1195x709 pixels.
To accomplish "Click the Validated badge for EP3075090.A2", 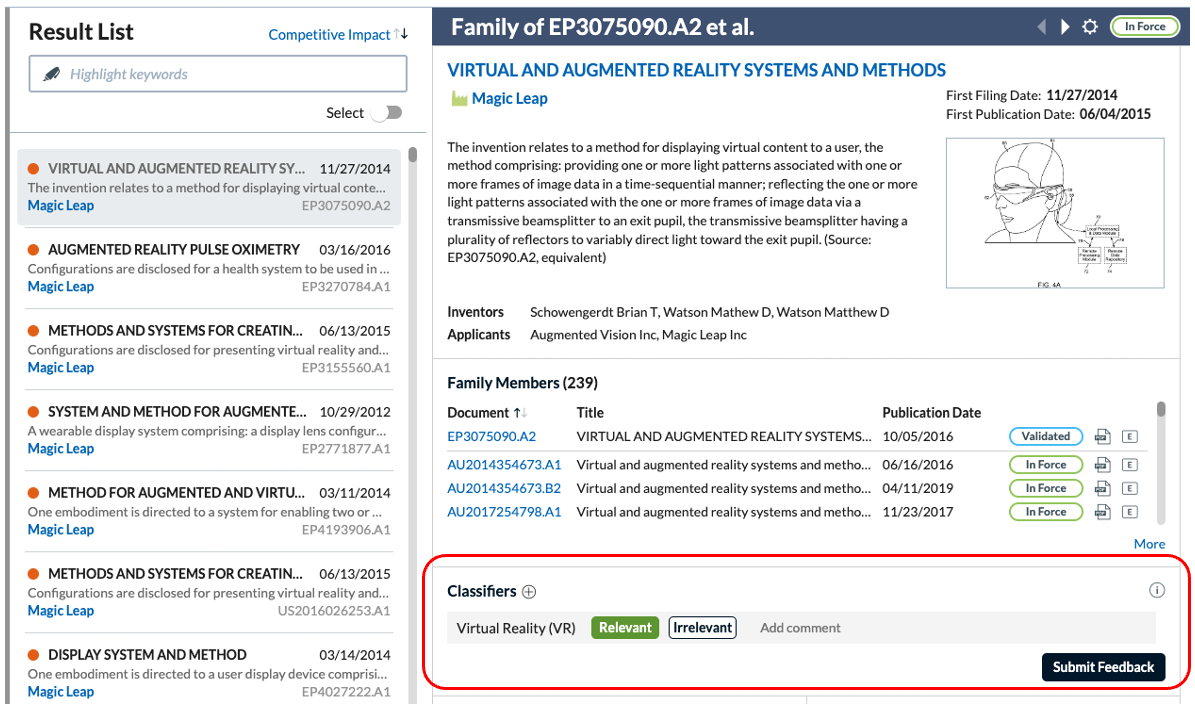I will coord(1046,436).
